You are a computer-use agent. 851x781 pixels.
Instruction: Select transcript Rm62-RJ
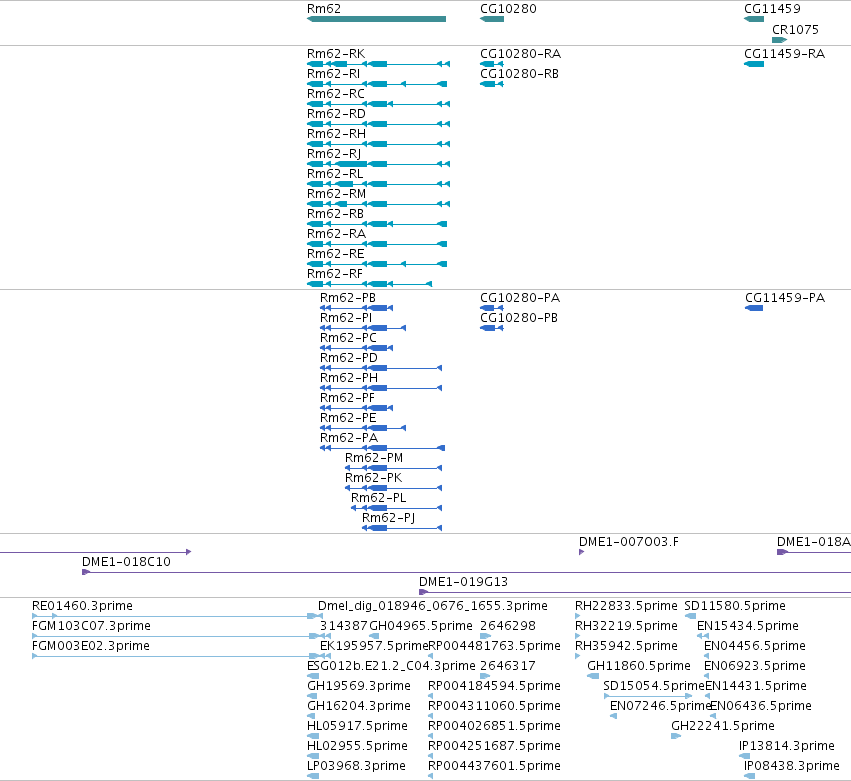point(378,164)
